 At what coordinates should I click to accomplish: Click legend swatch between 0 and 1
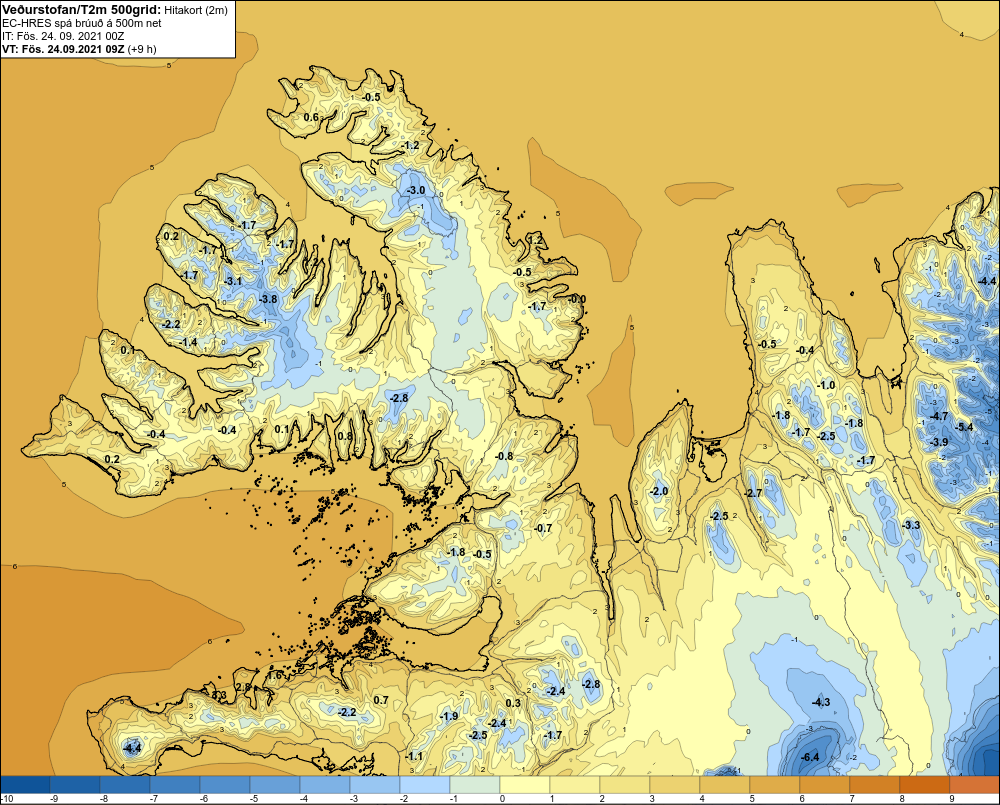click(x=525, y=784)
